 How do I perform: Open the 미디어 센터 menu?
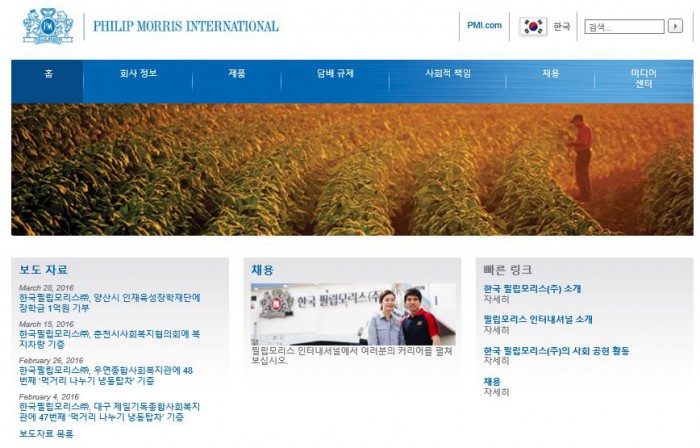643,79
